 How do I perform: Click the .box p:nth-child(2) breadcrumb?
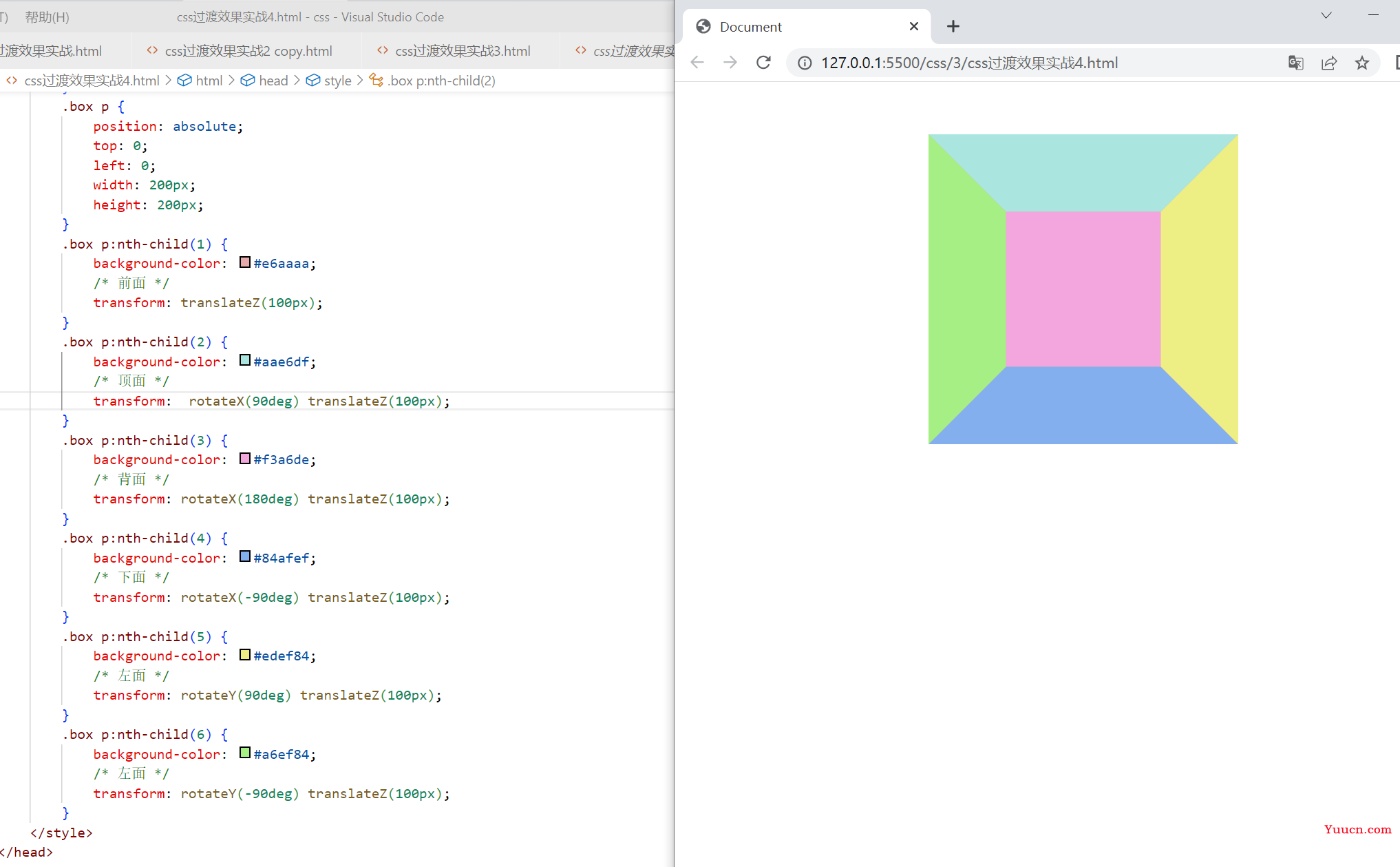click(x=441, y=81)
